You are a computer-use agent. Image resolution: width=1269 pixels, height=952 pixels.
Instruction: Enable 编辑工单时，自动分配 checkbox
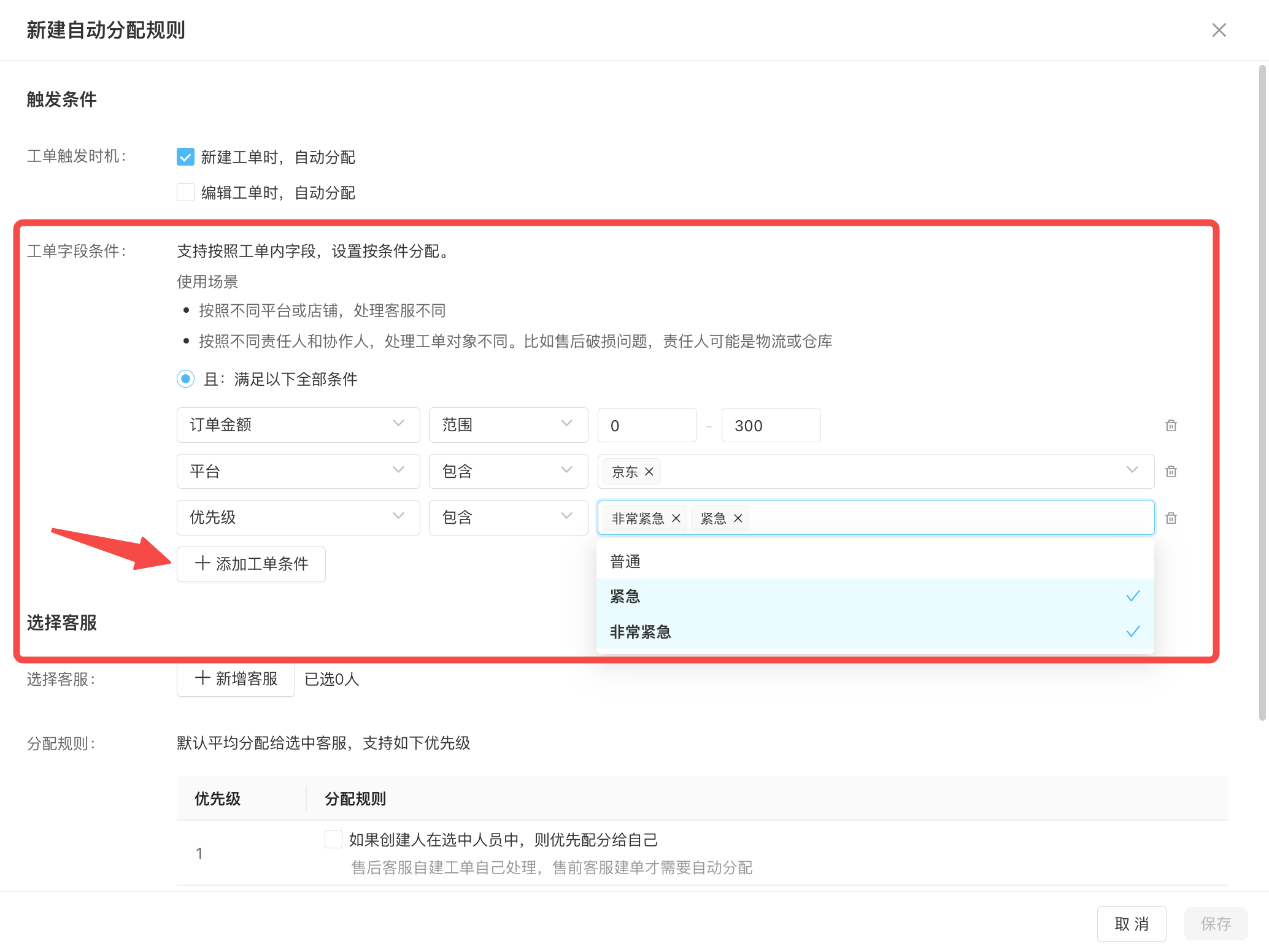tap(185, 193)
